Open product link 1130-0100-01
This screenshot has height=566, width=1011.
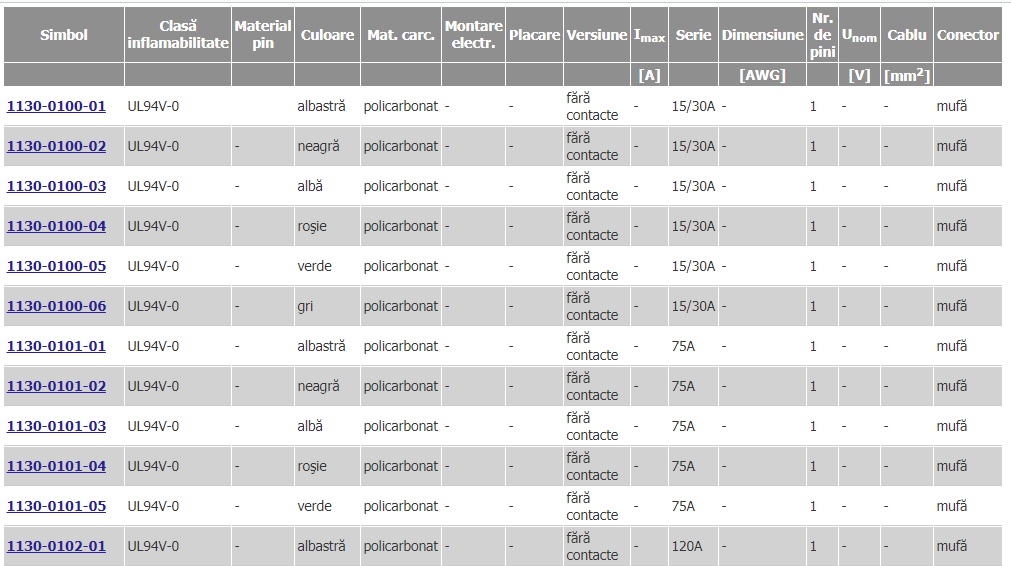(56, 106)
